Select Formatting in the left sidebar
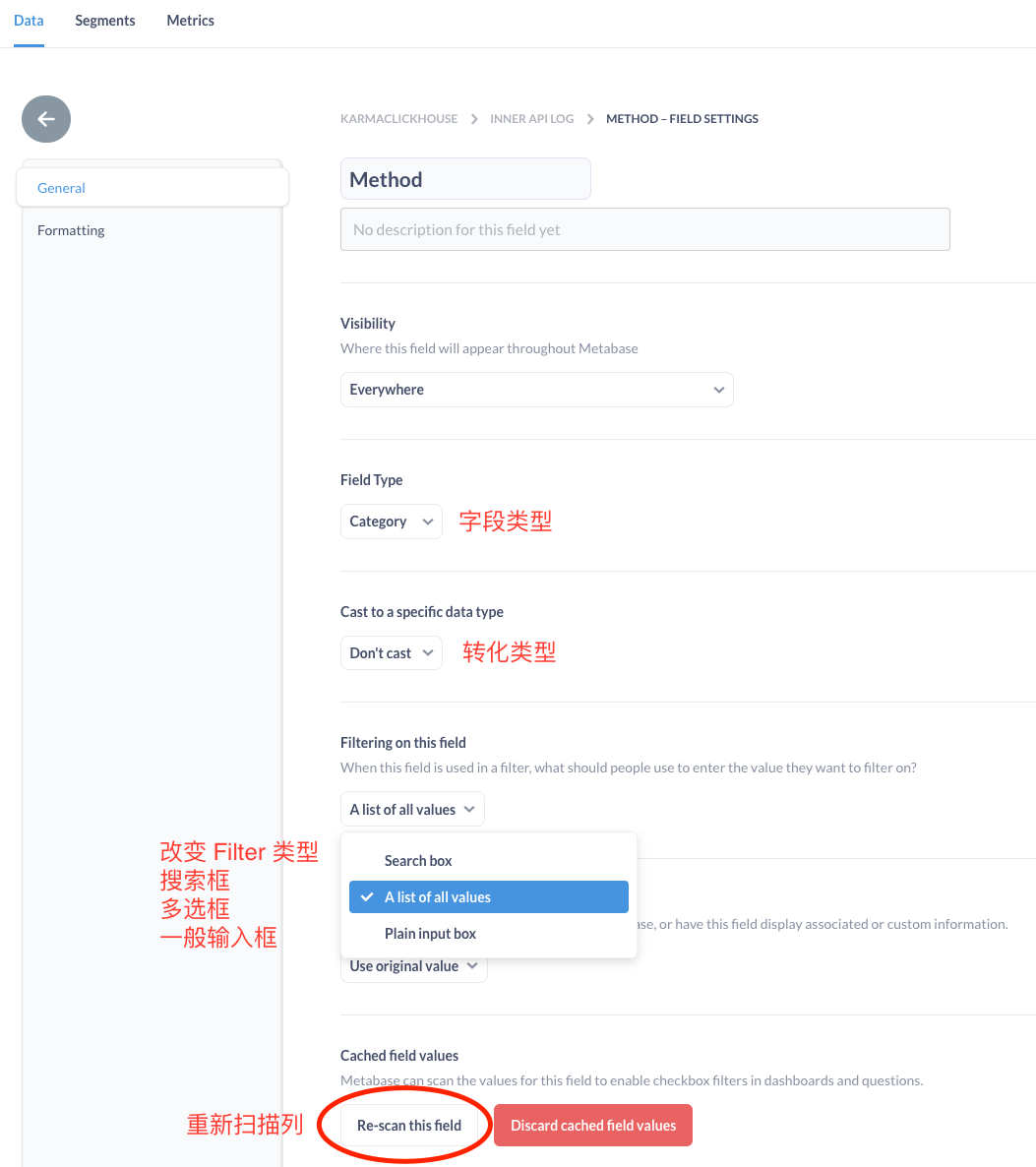 coord(71,229)
